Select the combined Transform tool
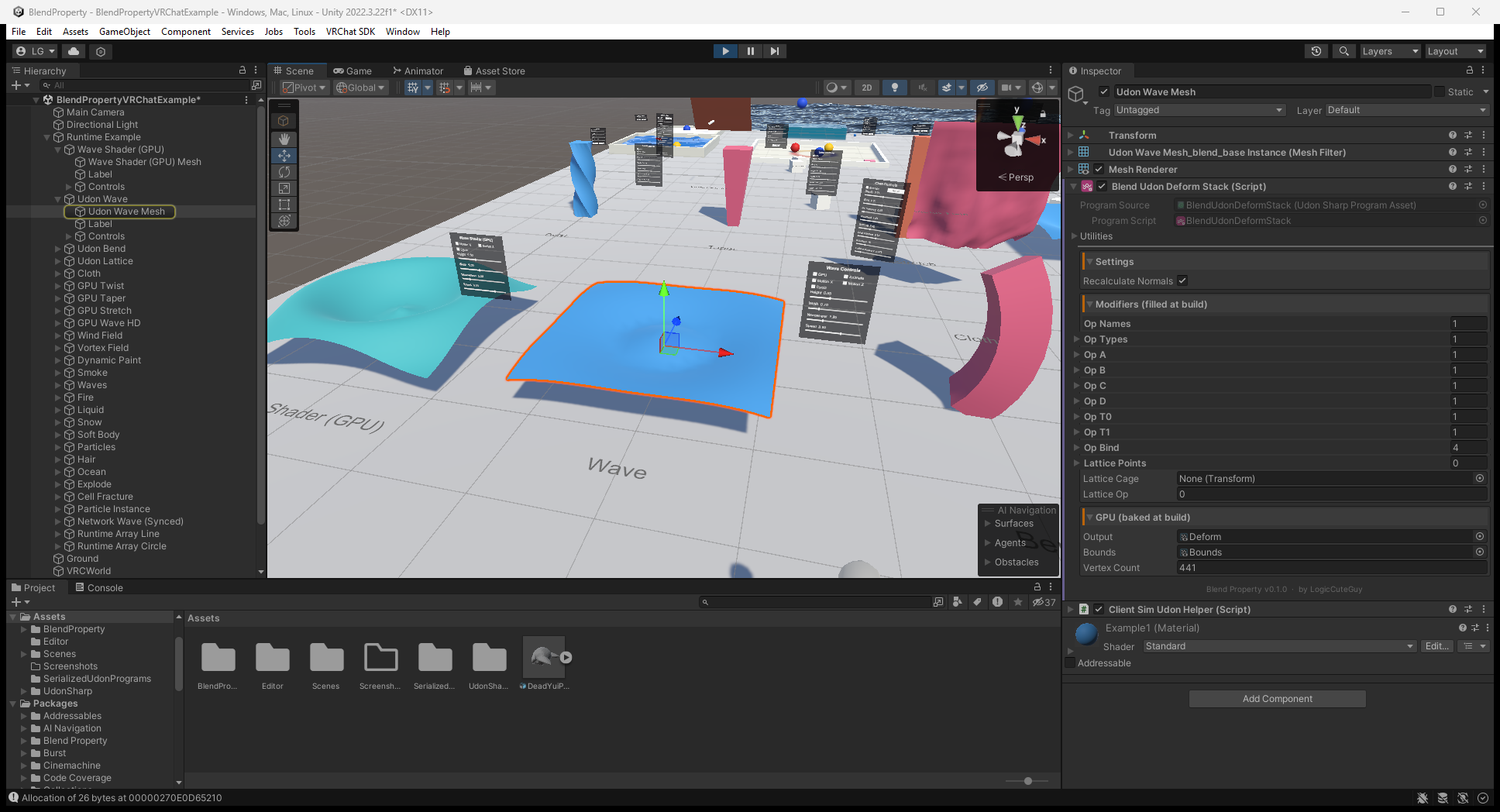The height and width of the screenshot is (812, 1500). [x=284, y=221]
